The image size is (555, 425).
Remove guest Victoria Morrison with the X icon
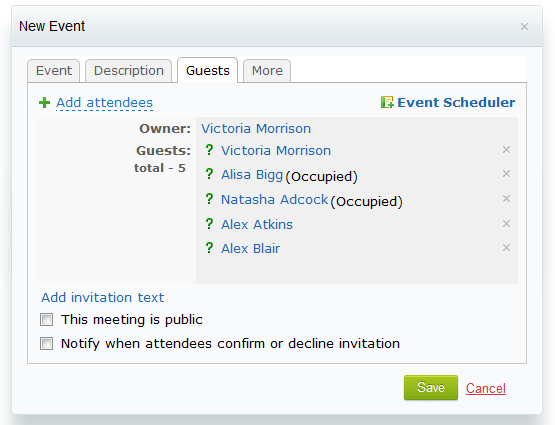pyautogui.click(x=507, y=150)
